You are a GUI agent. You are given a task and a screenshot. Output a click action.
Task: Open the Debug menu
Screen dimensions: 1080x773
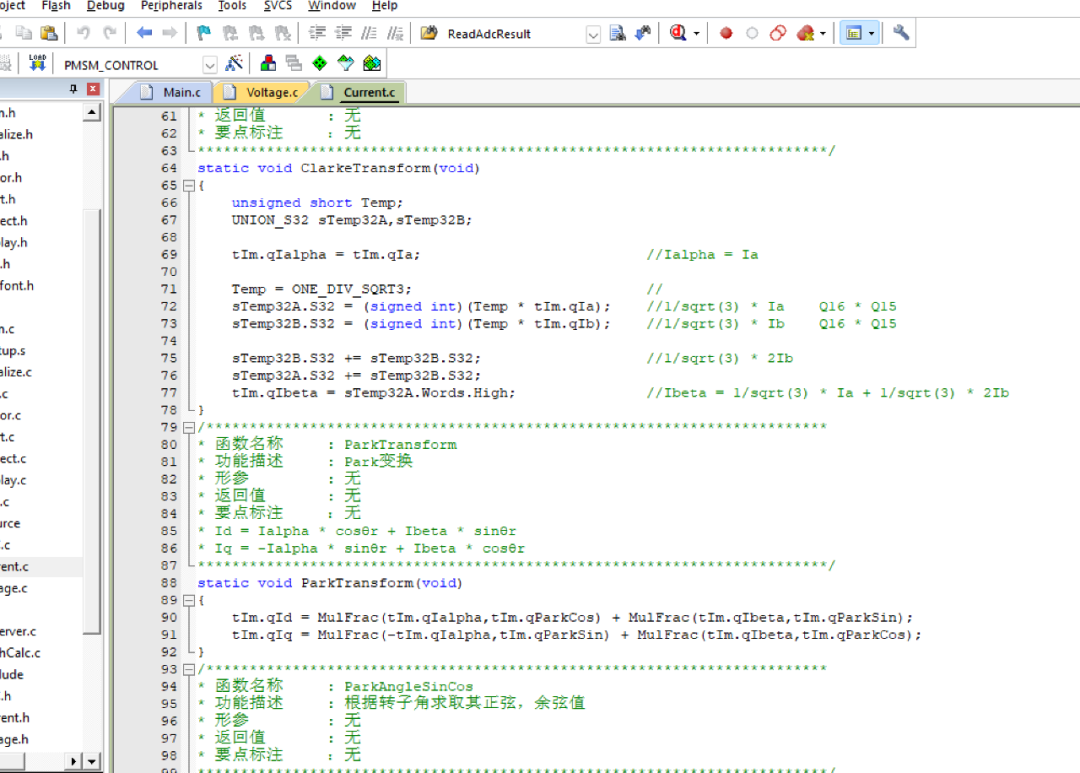(x=105, y=6)
